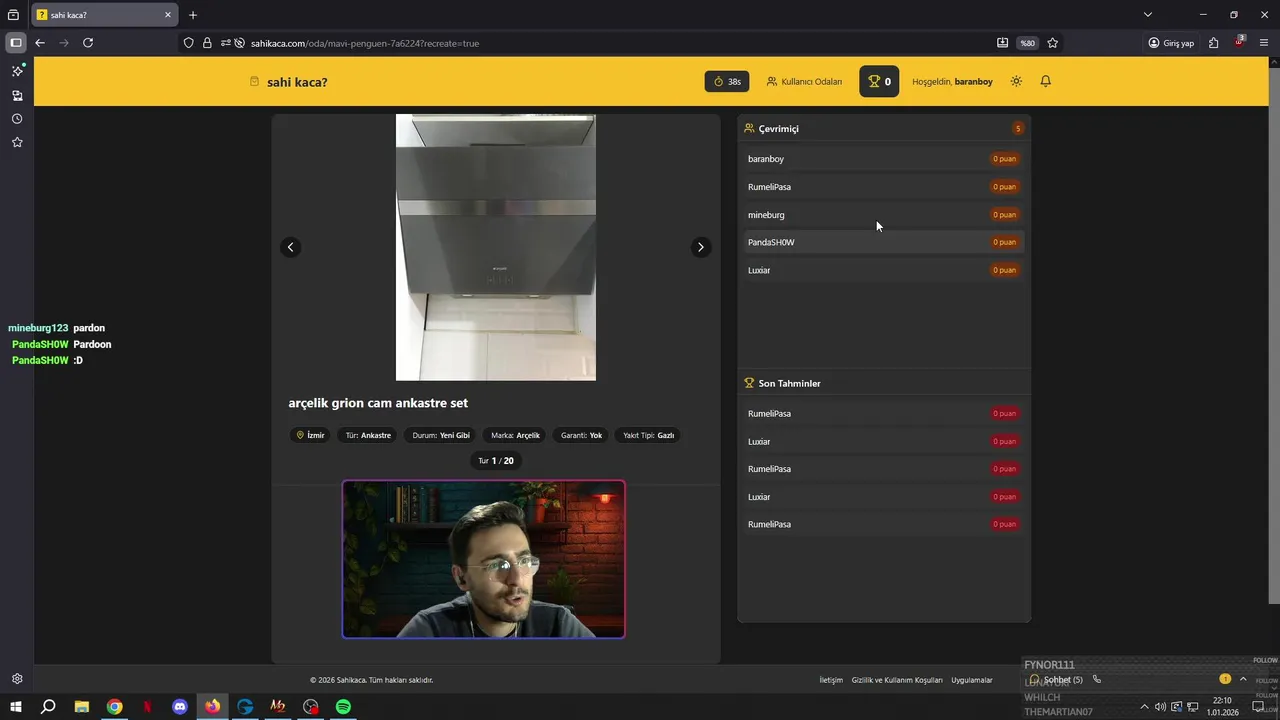Click the padlock connection icon

[x=207, y=43]
